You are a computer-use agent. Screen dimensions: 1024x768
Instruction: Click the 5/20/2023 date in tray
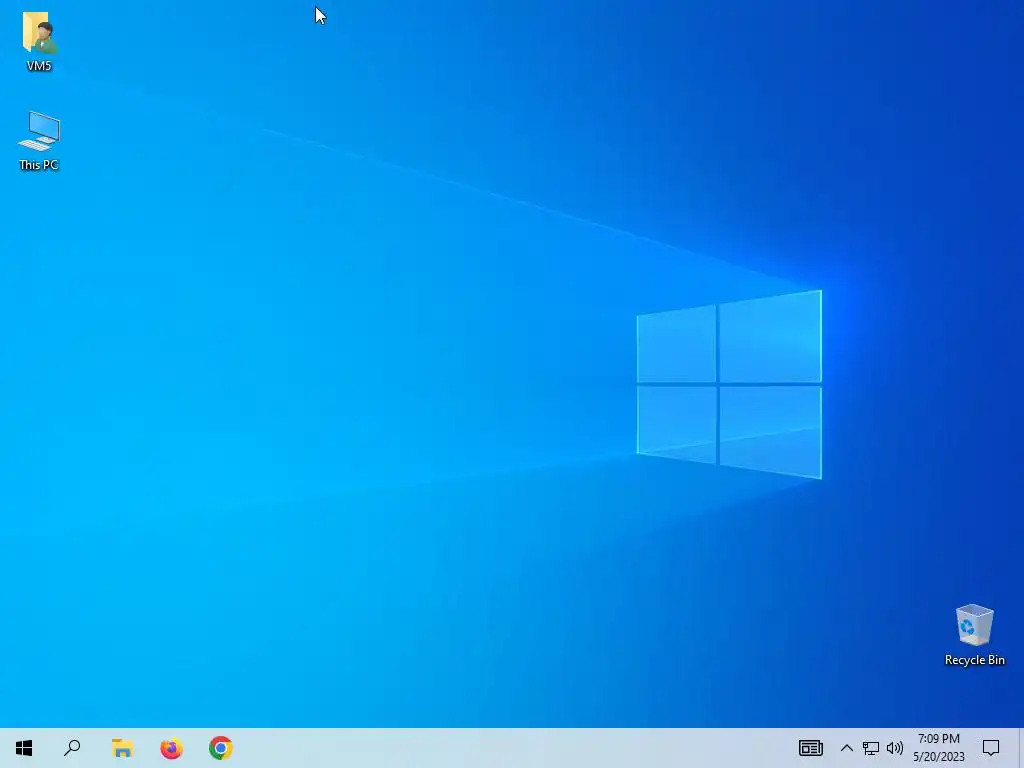tap(938, 757)
